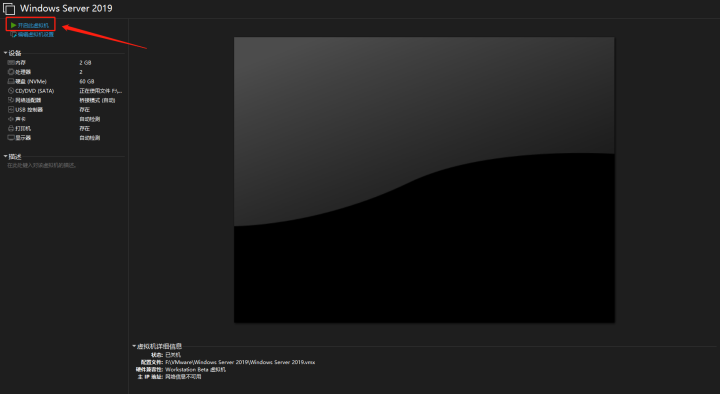
Task: Click the 已关机 status value
Action: [x=173, y=355]
